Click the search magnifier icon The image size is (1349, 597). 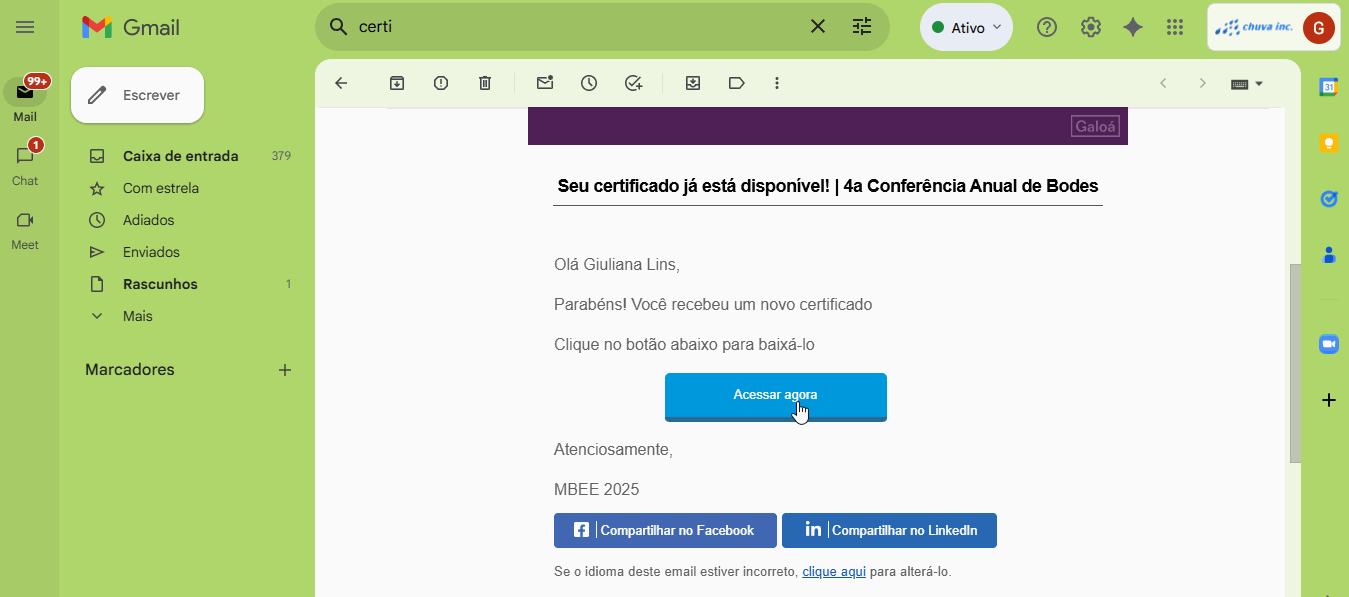[339, 27]
